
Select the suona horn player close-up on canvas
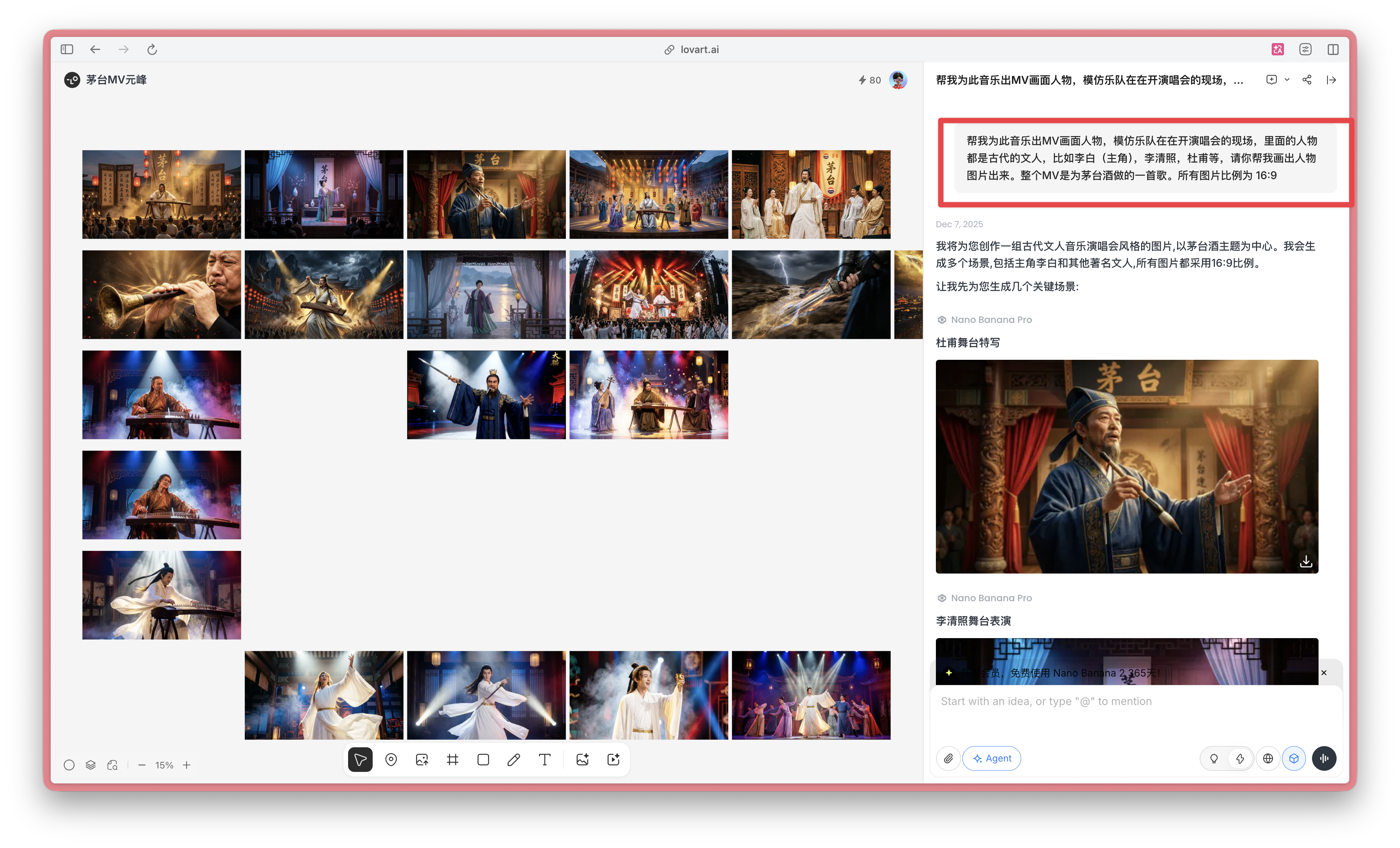coord(161,295)
